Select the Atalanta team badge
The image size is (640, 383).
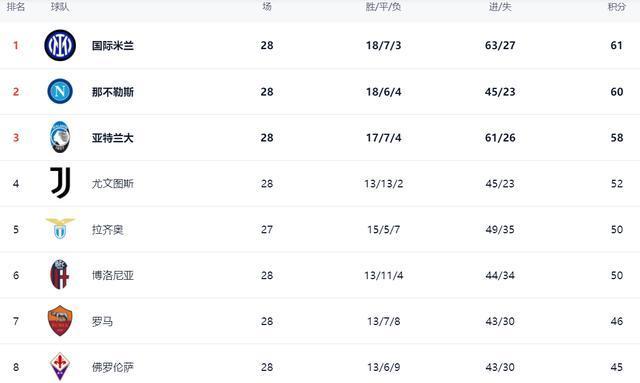(60, 137)
